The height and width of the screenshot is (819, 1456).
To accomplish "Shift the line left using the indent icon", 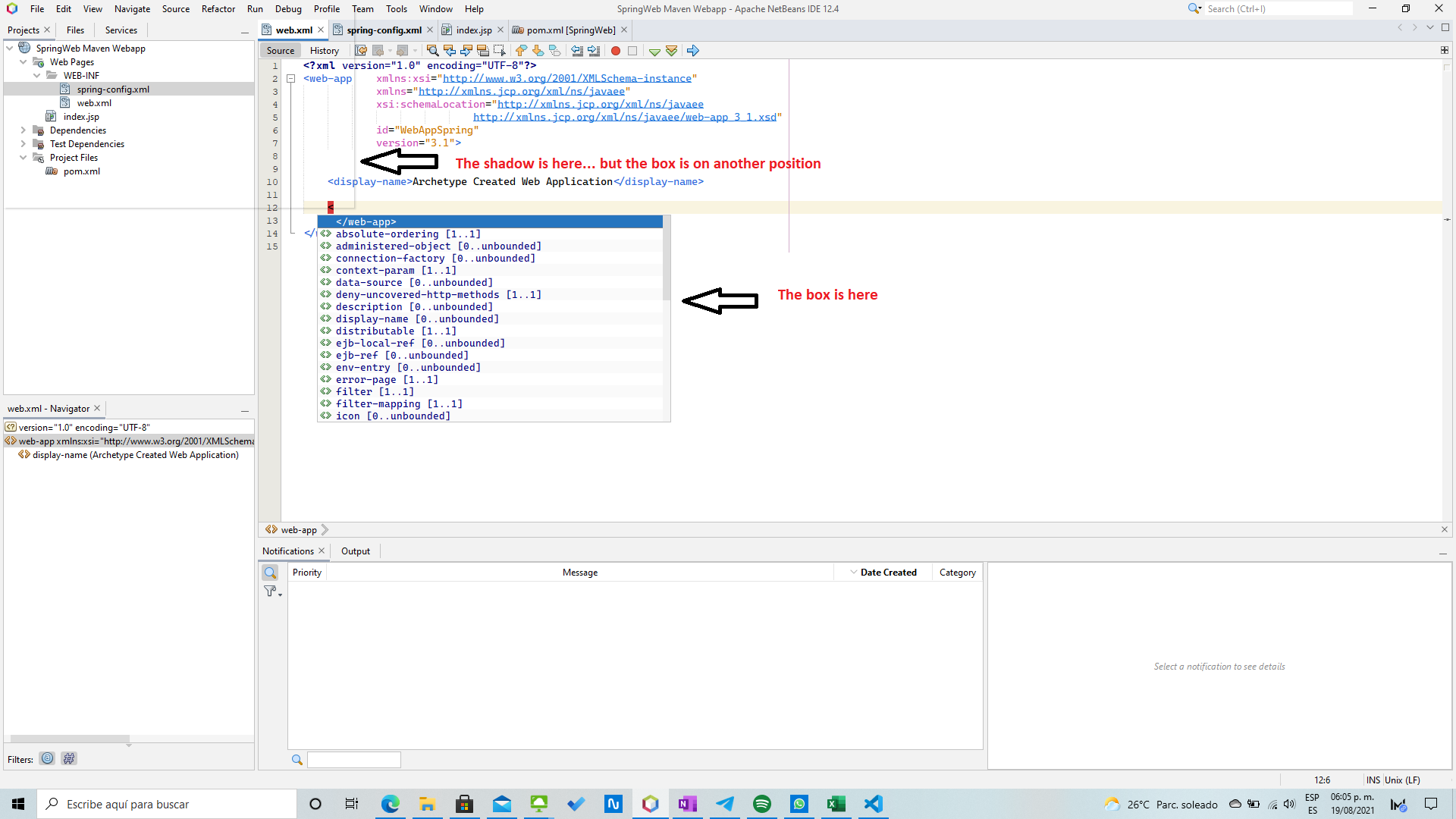I will coord(577,51).
